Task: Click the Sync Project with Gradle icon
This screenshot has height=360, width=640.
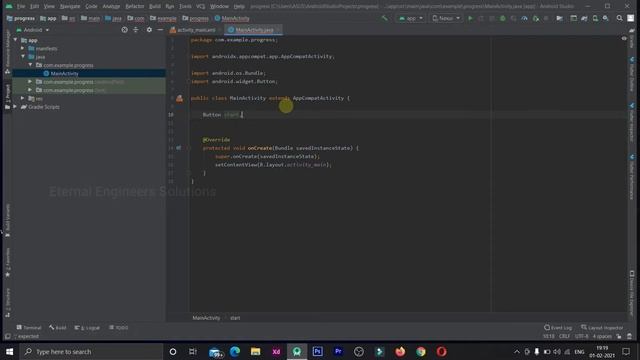Action: click(x=584, y=18)
